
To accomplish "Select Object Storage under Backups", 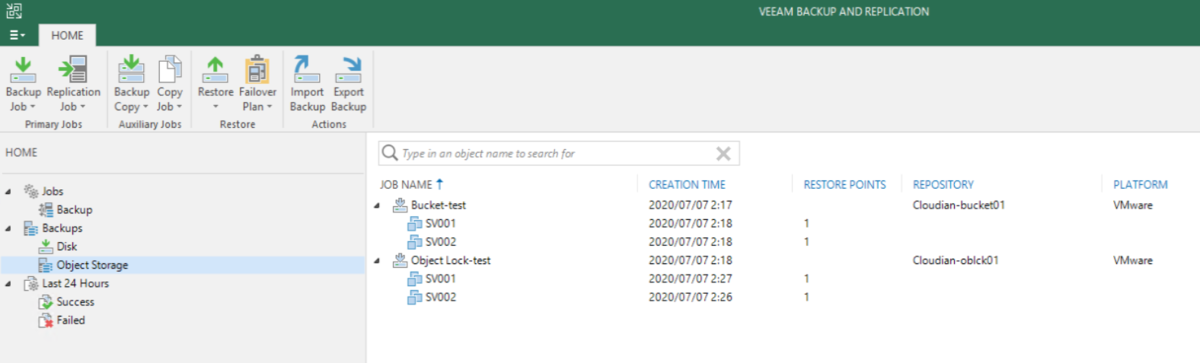I will point(92,265).
